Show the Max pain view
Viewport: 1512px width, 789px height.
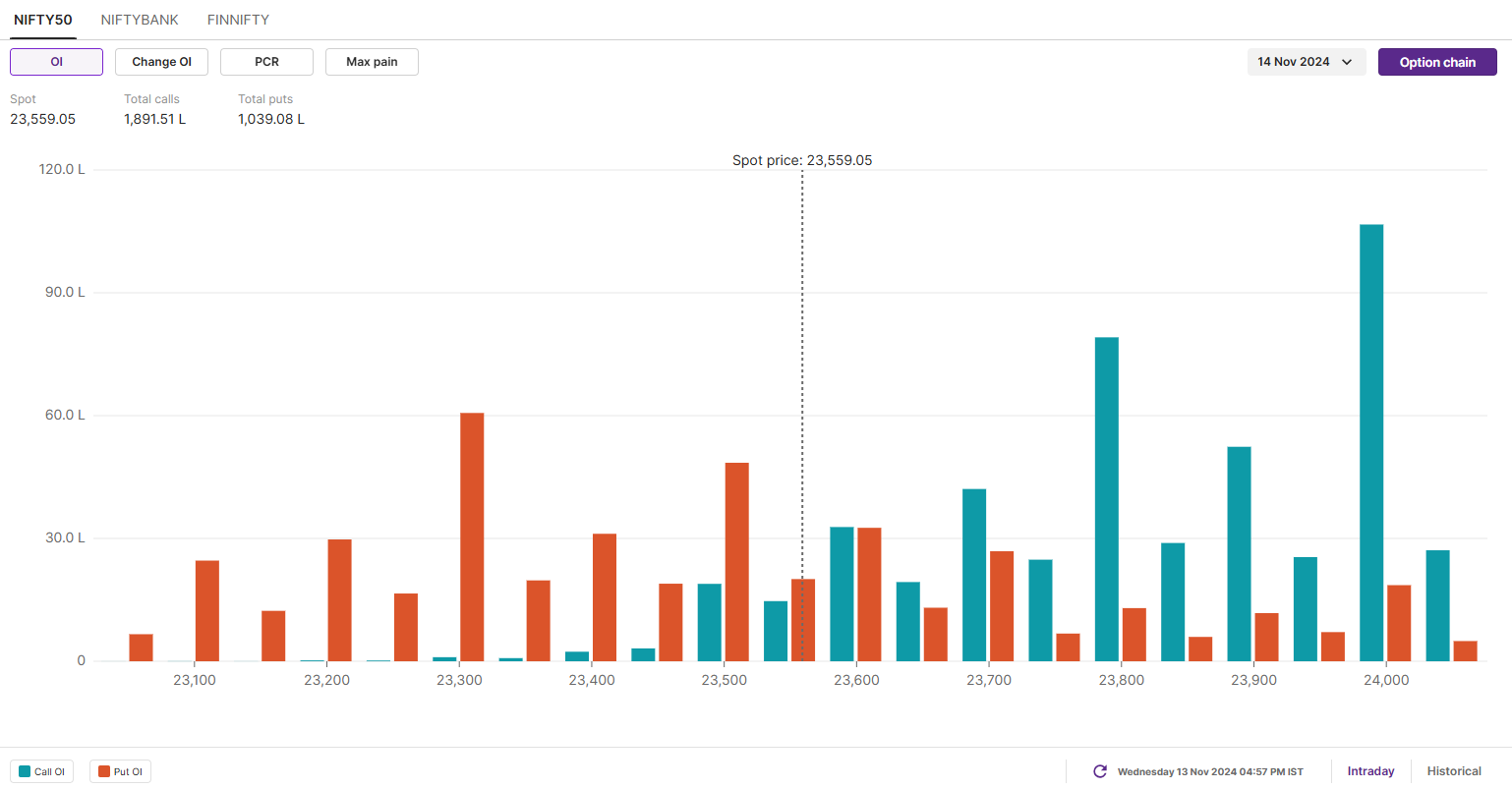[x=372, y=62]
